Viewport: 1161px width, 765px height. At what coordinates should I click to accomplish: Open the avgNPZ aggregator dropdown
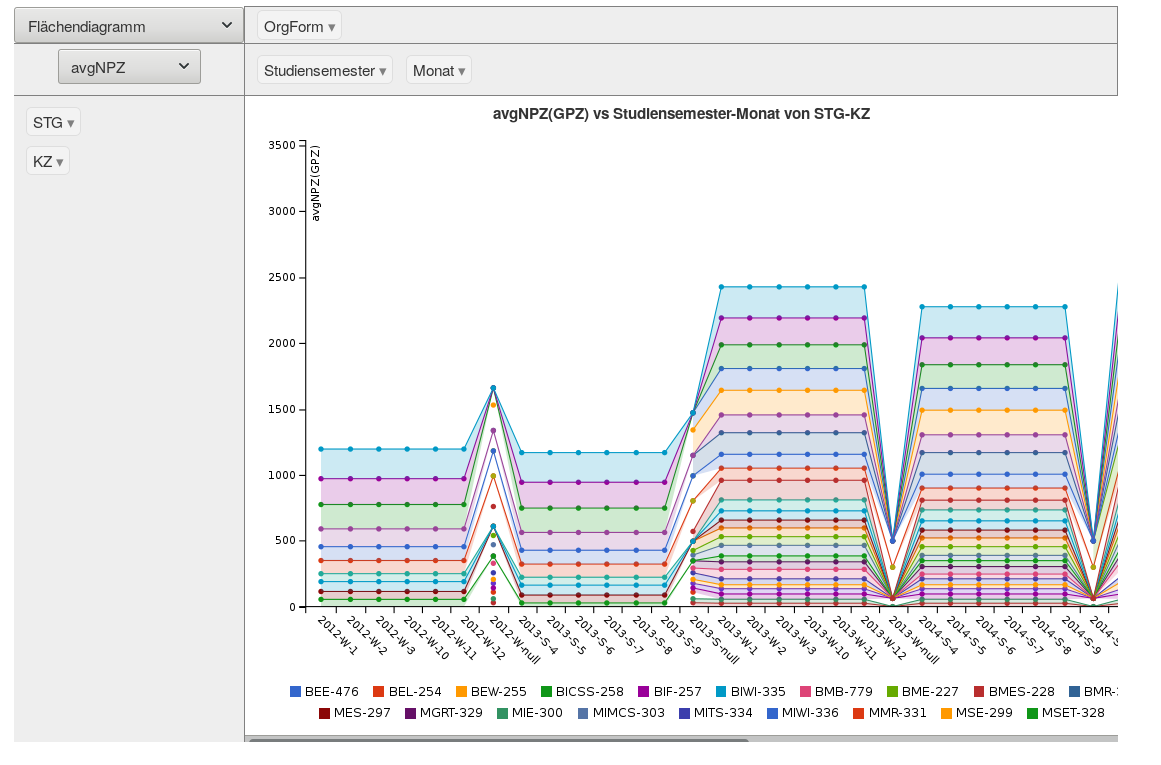[x=130, y=67]
